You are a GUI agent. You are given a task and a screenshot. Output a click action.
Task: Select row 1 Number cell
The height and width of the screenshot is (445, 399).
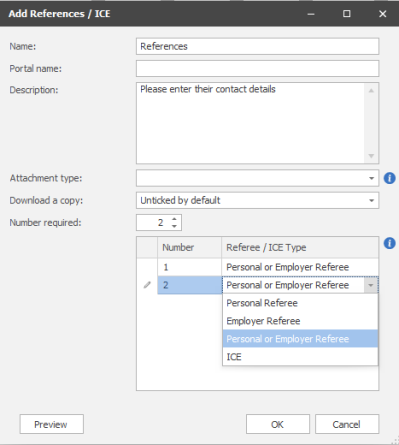(189, 267)
